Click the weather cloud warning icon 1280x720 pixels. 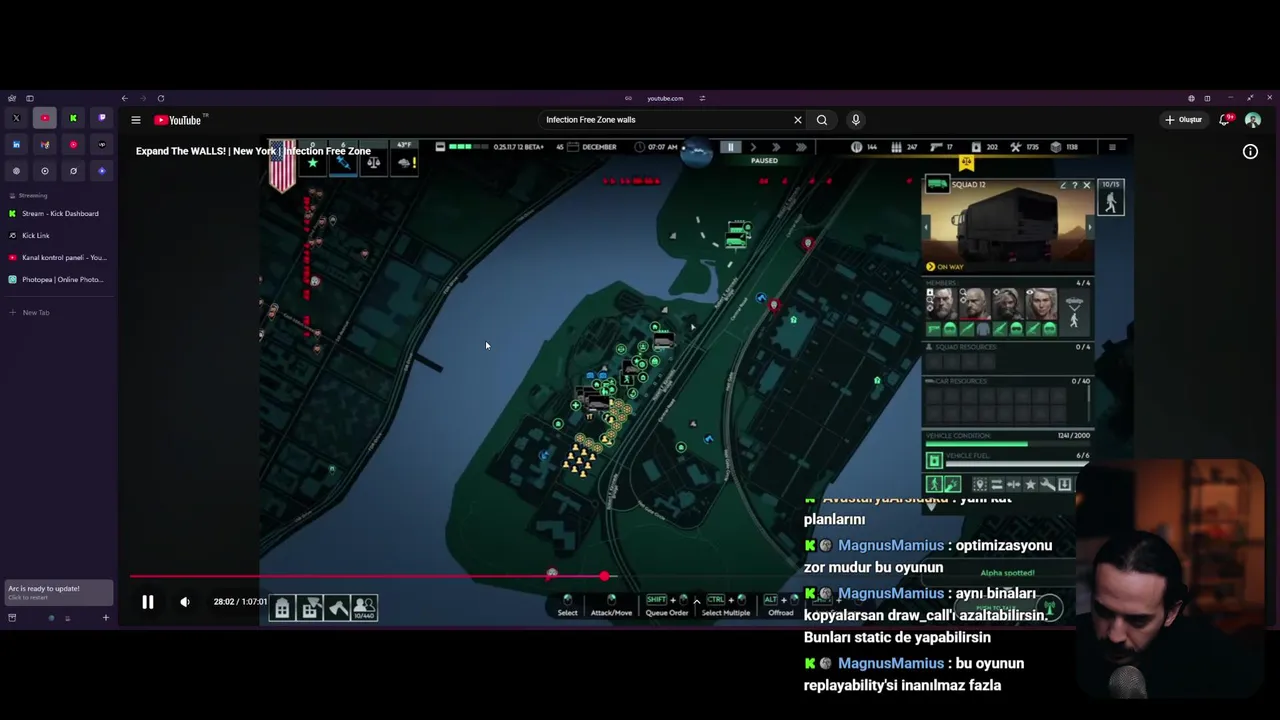pos(404,163)
